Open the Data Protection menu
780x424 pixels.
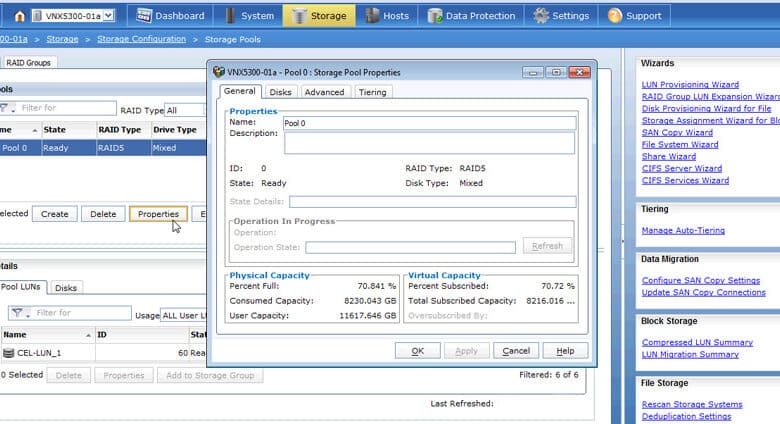[472, 16]
